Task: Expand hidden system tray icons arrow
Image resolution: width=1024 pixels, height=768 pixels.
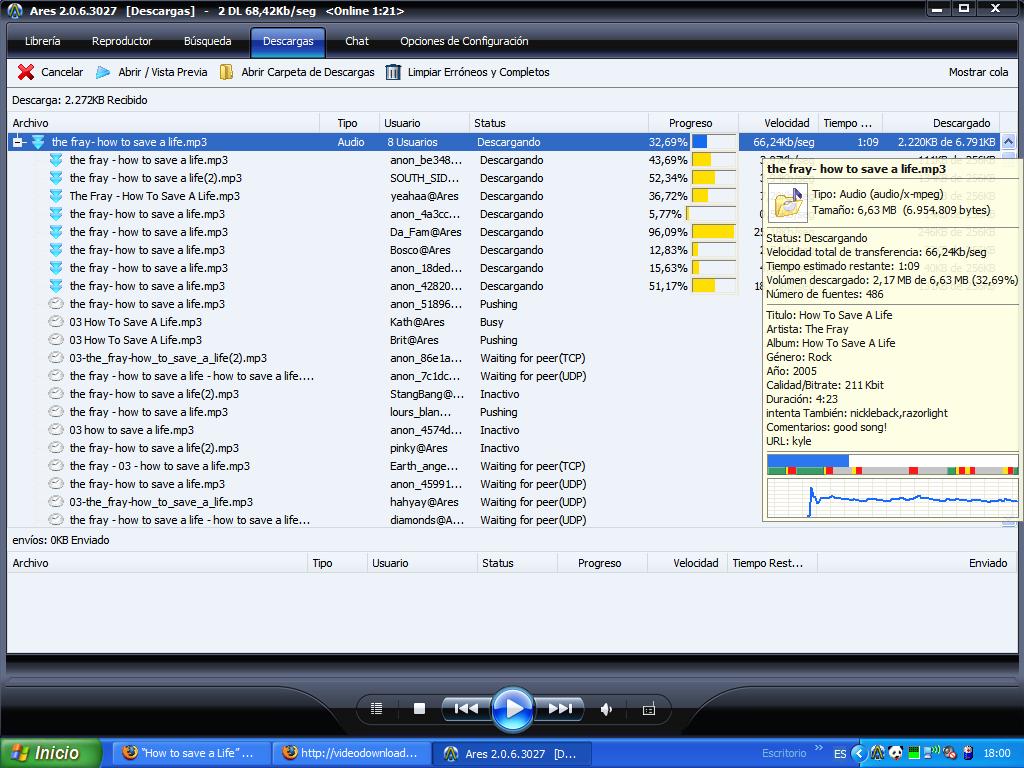Action: 859,753
